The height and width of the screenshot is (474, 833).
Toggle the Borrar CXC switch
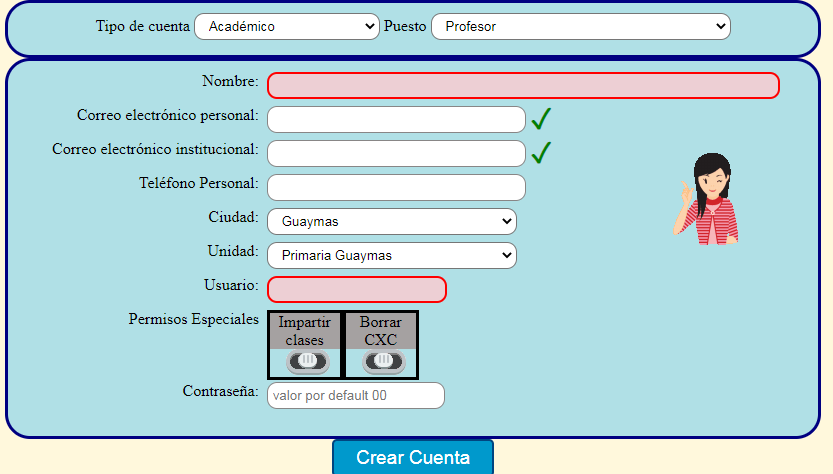click(x=384, y=361)
